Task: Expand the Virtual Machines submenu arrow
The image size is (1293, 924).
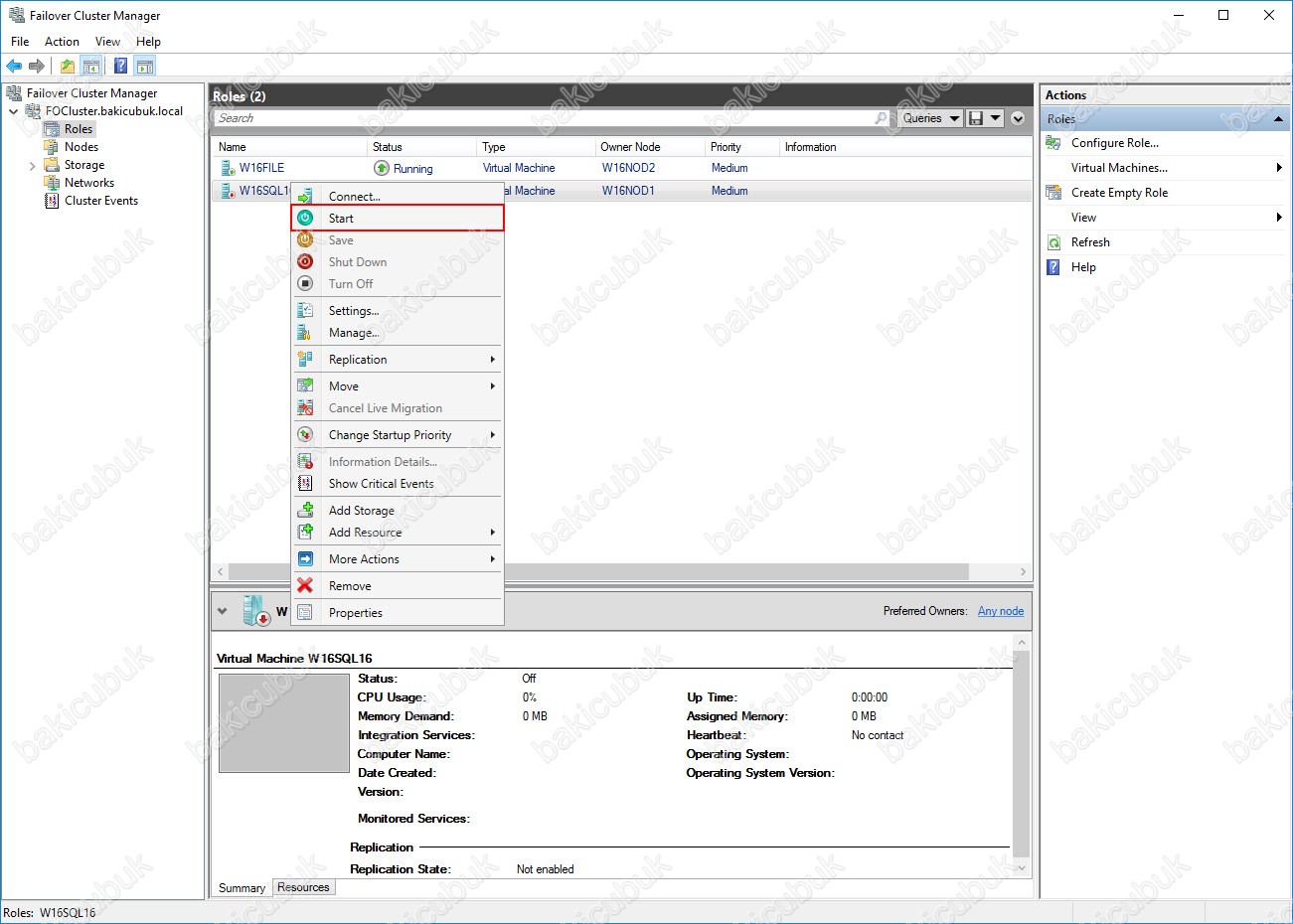Action: 1279,168
